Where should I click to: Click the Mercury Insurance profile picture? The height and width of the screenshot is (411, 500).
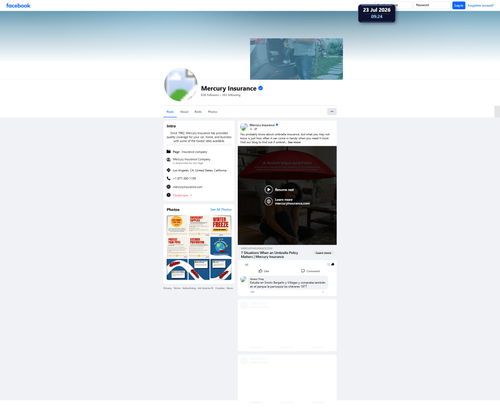click(181, 85)
